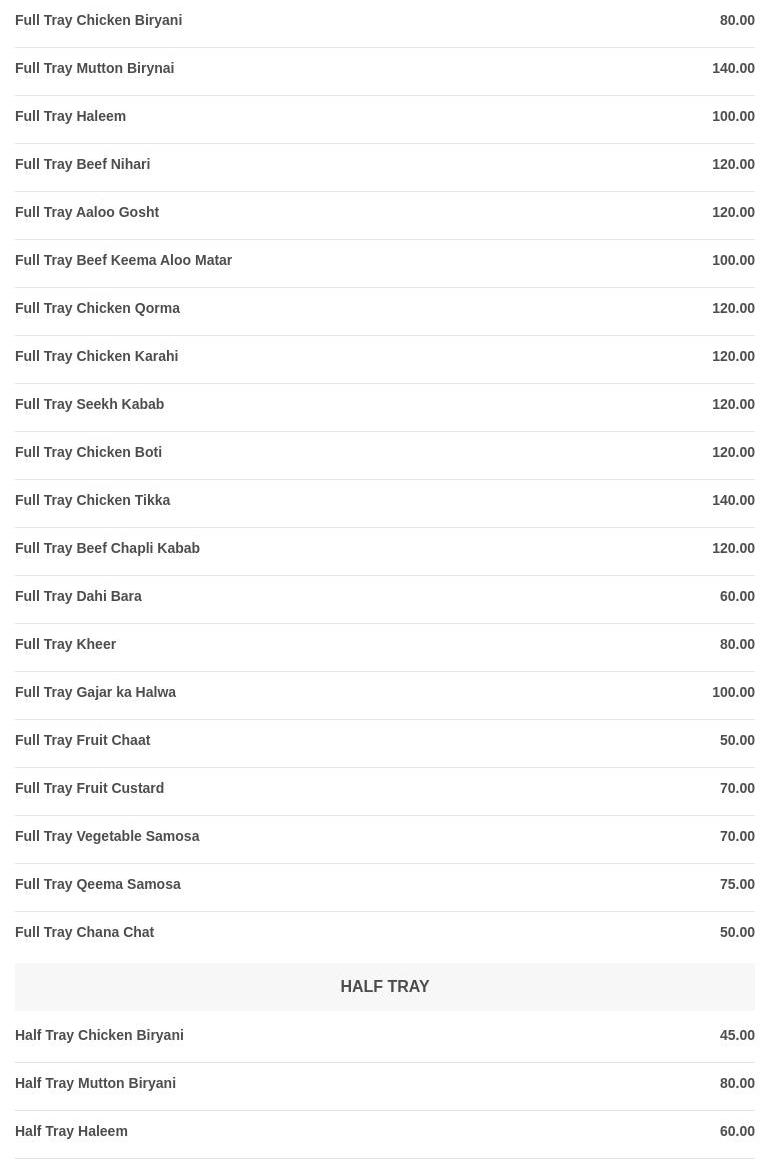The image size is (770, 1167).
Task: Click the Full Tray Chicken Biryani item
Action: [x=98, y=20]
